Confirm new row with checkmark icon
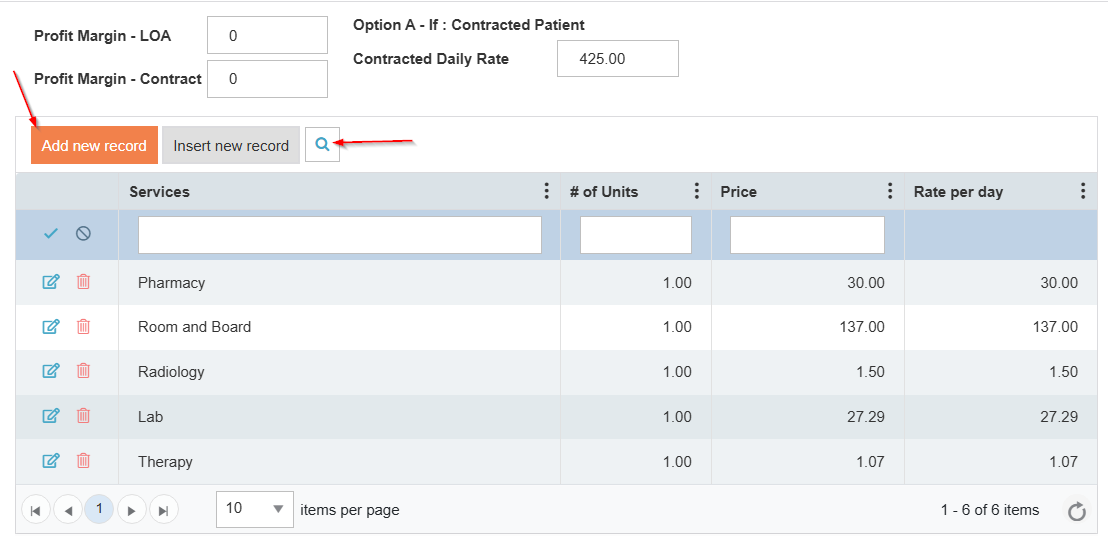The height and width of the screenshot is (536, 1108). coord(50,234)
